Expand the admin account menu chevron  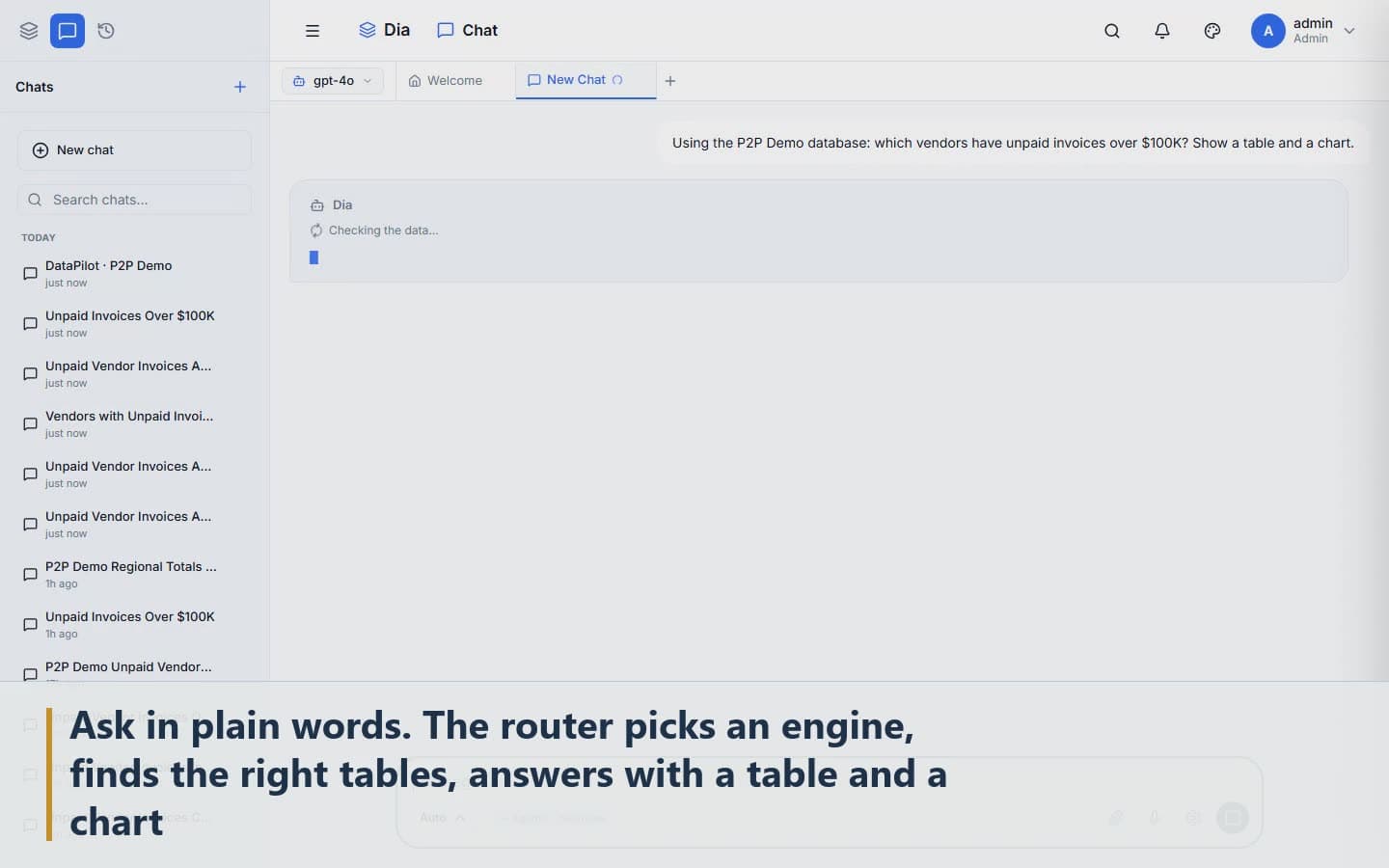pos(1349,31)
